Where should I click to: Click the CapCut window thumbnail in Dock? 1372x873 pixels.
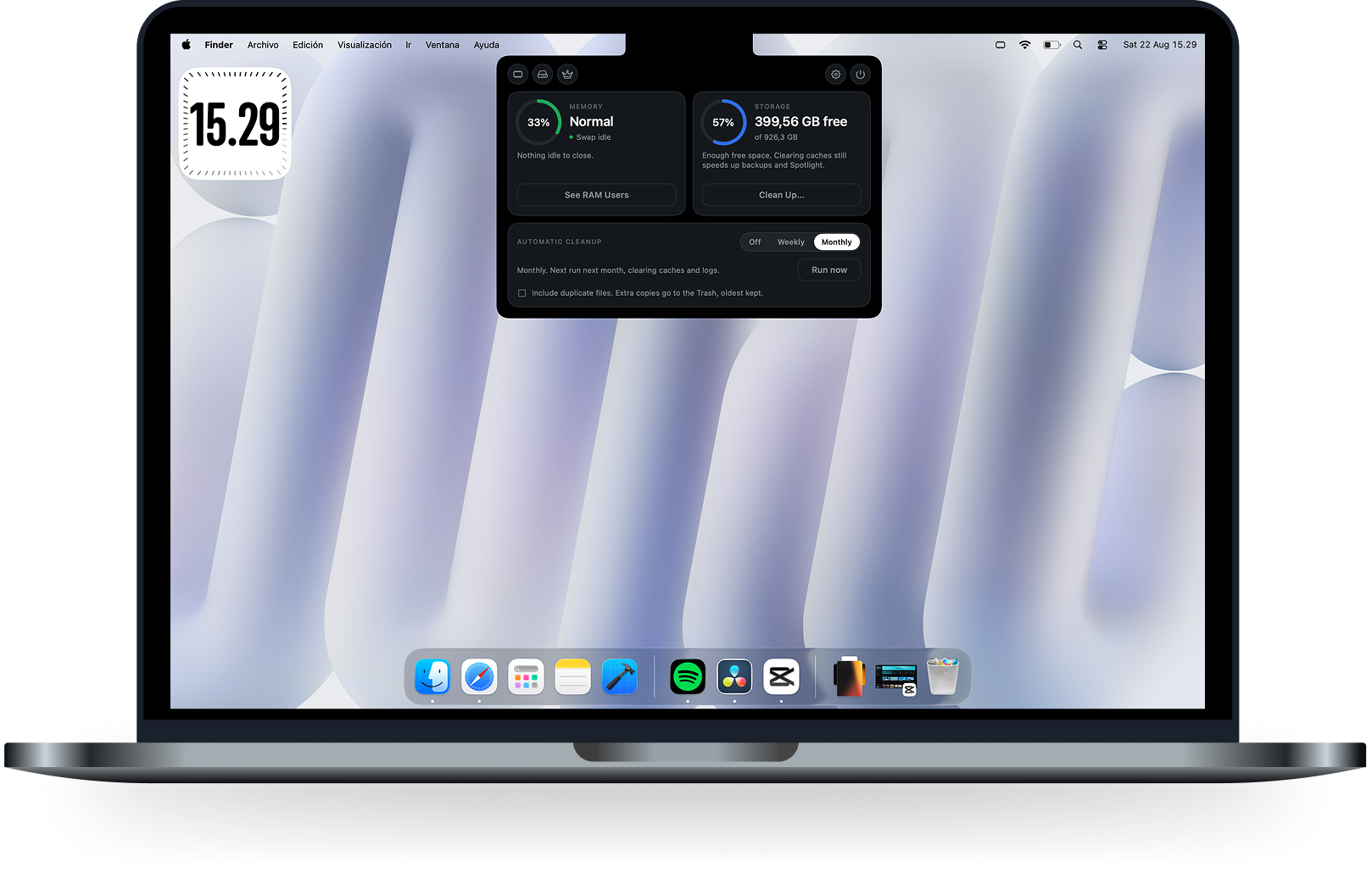point(896,680)
